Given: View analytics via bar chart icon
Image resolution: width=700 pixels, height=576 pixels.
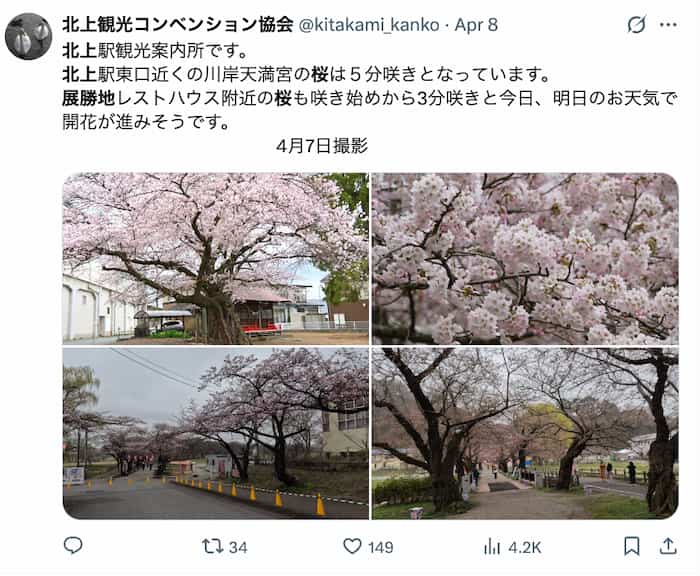Looking at the screenshot, I should [x=492, y=546].
